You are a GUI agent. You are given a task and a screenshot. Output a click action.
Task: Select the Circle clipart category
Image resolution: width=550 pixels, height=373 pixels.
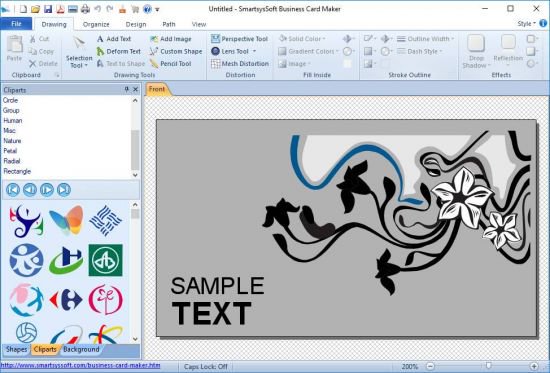11,100
